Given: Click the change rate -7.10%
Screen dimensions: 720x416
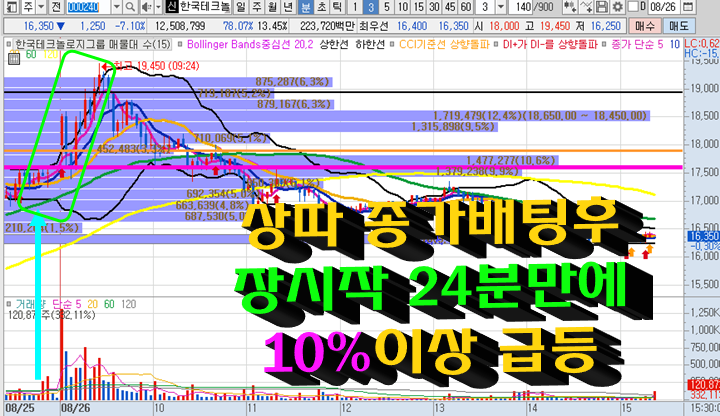Looking at the screenshot, I should click(x=130, y=26).
